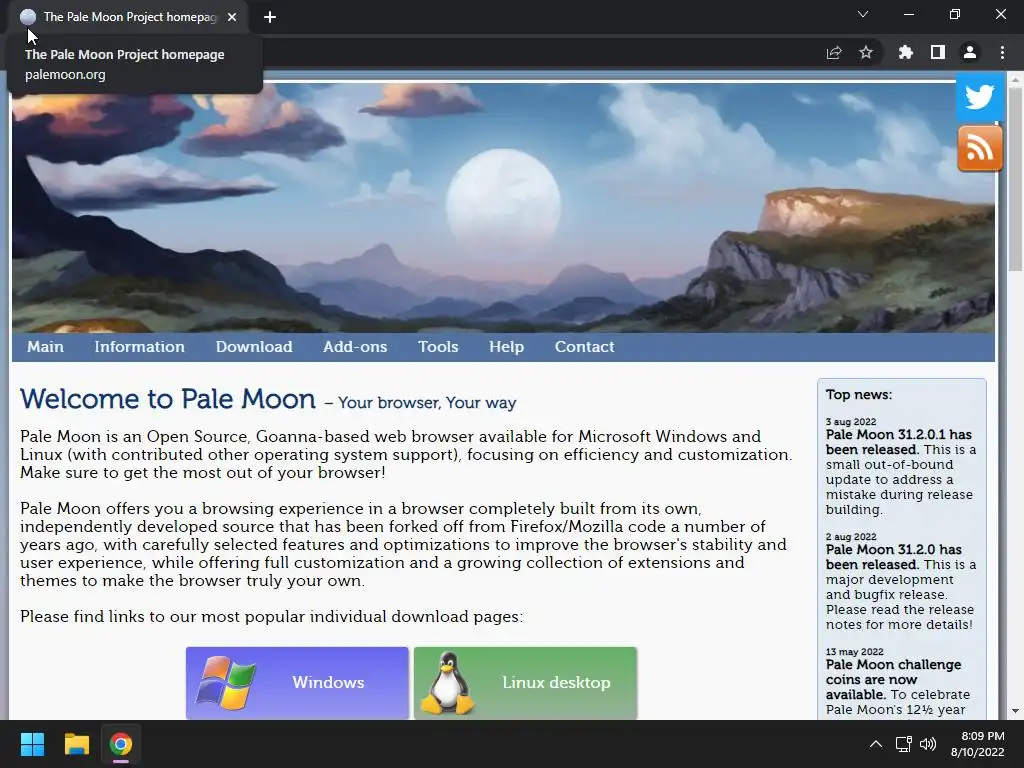Click 'Your browser, Your way' tagline
Image resolution: width=1024 pixels, height=768 pixels.
point(427,403)
